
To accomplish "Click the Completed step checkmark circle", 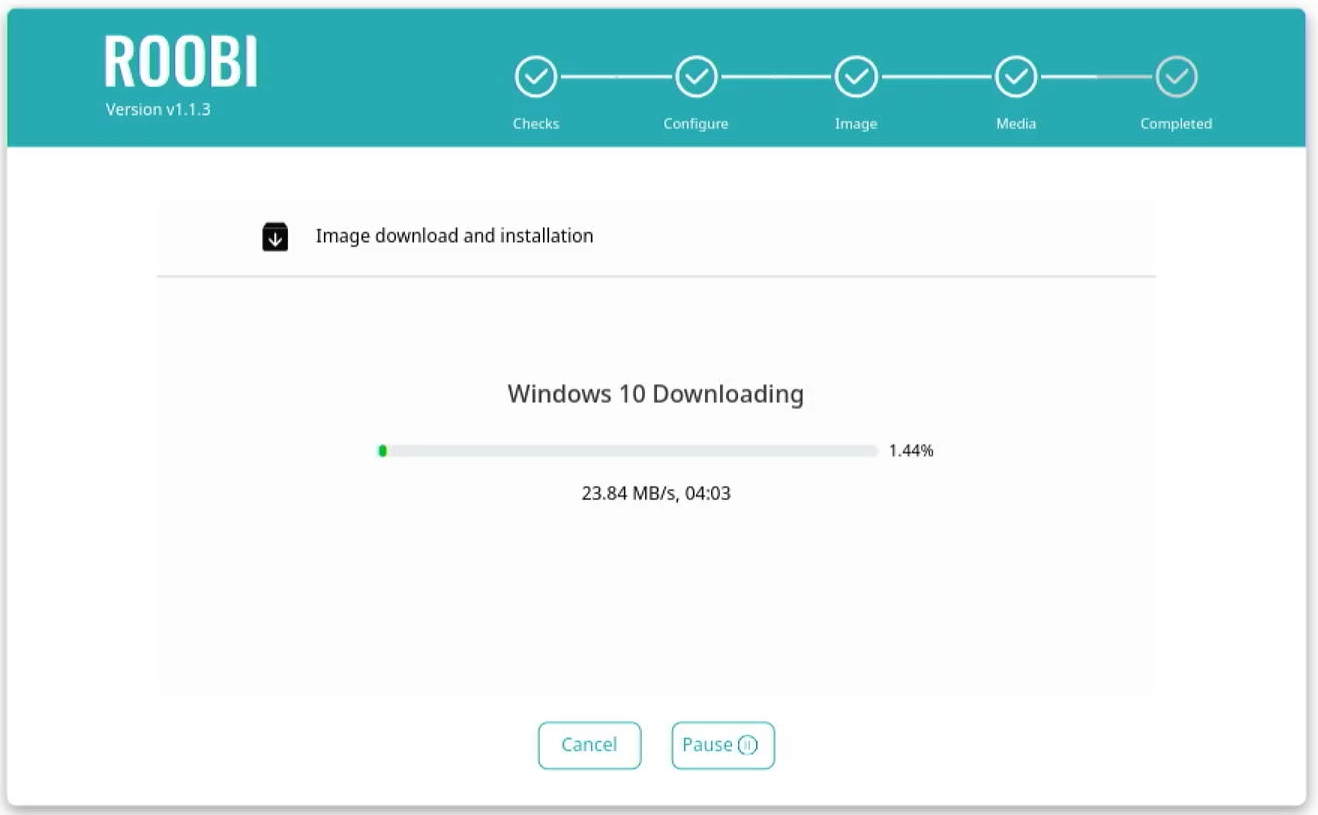I will [1176, 77].
